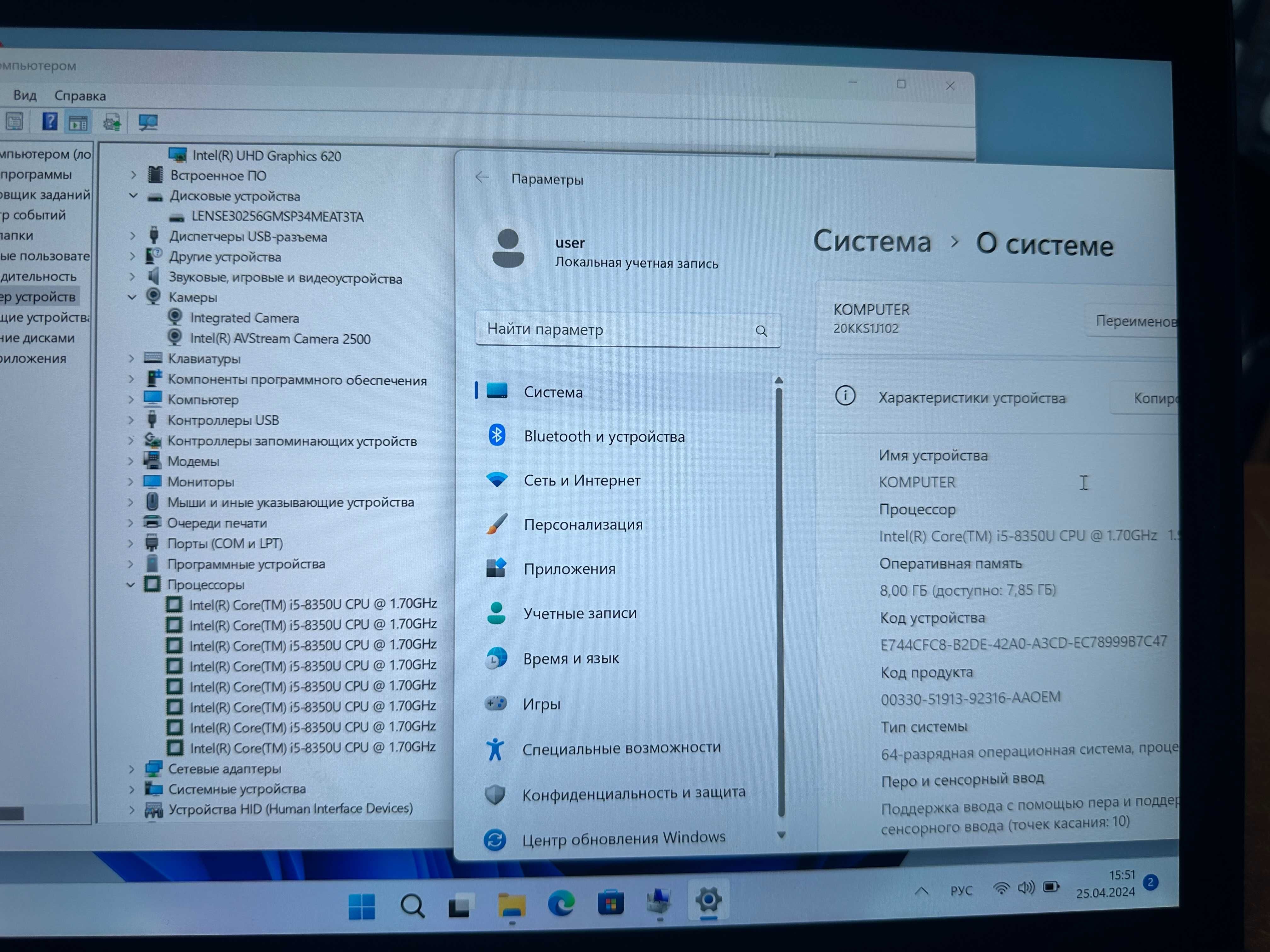Show hidden tray icons chevron
1270x952 pixels.
[922, 891]
